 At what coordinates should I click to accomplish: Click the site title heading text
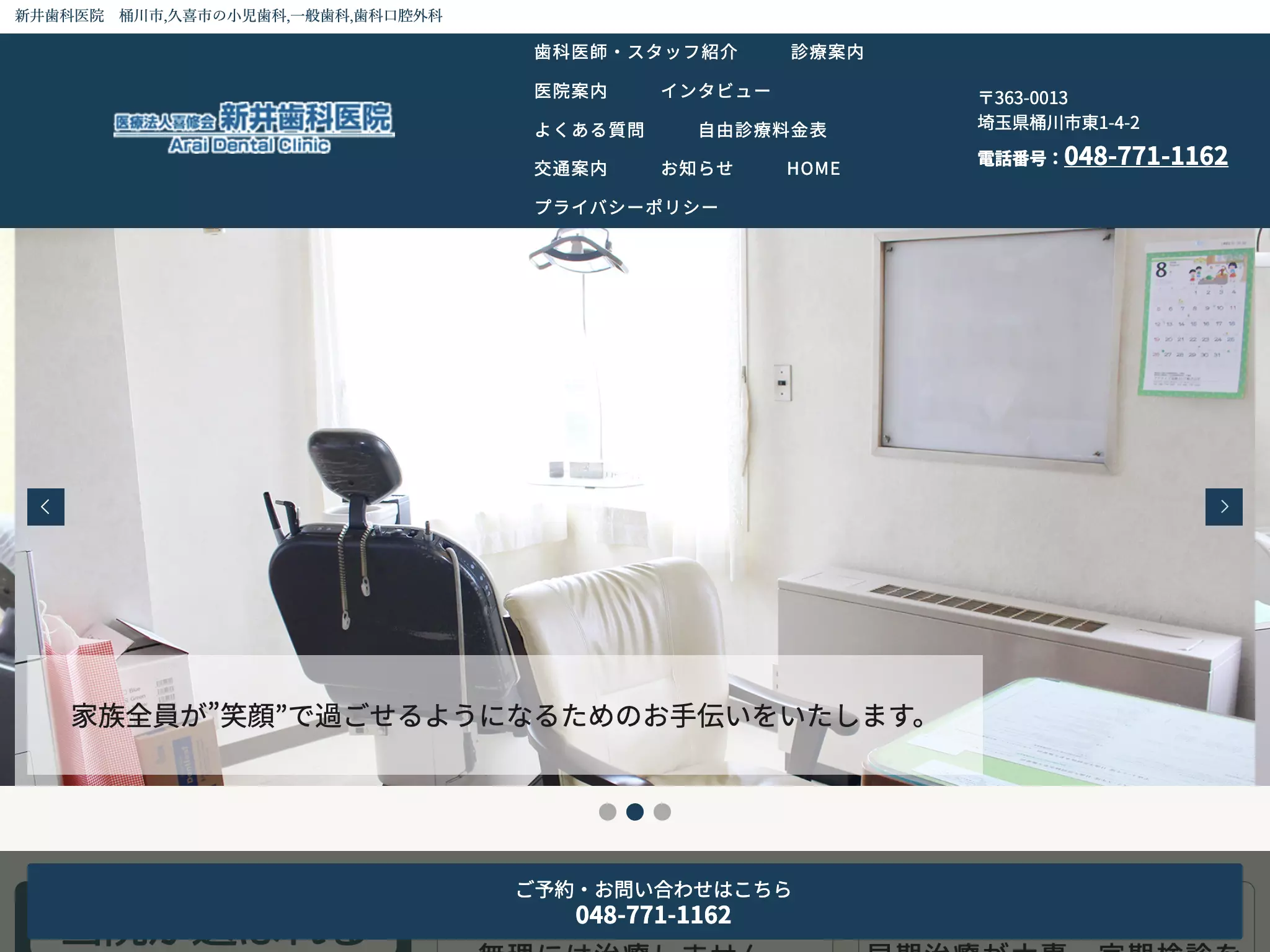tap(229, 16)
